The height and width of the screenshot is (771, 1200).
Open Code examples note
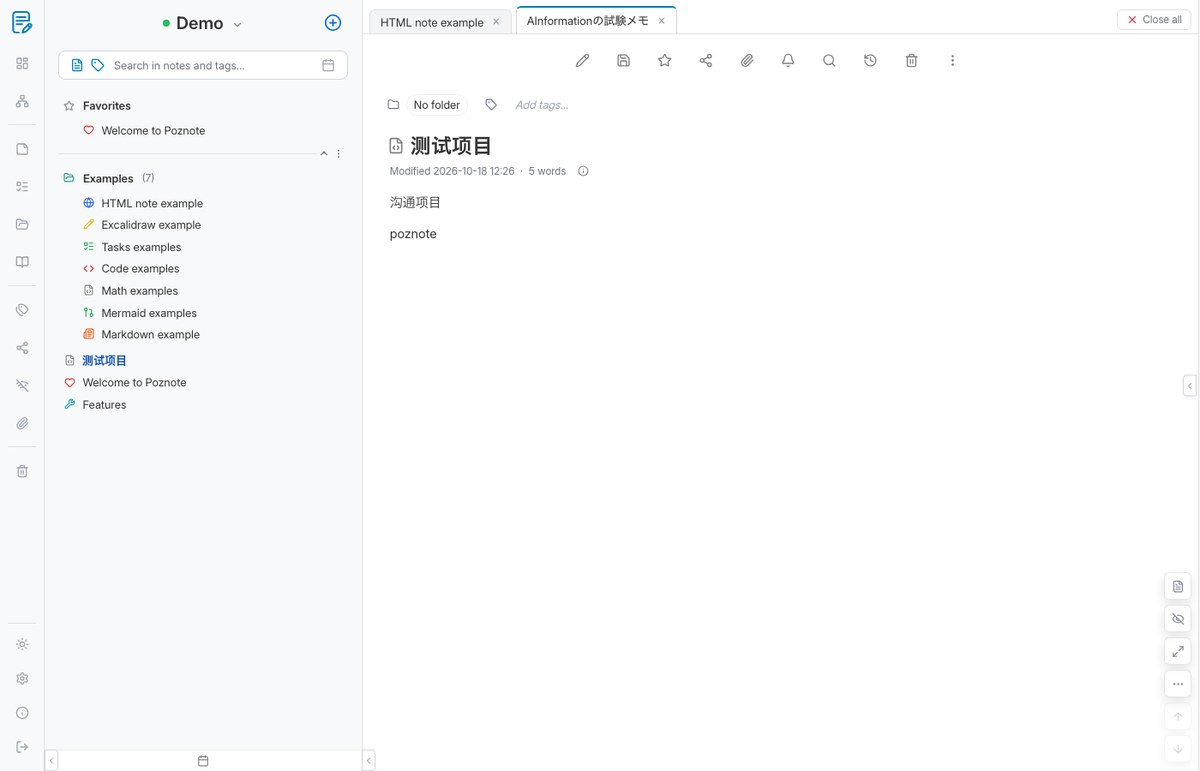(x=140, y=268)
